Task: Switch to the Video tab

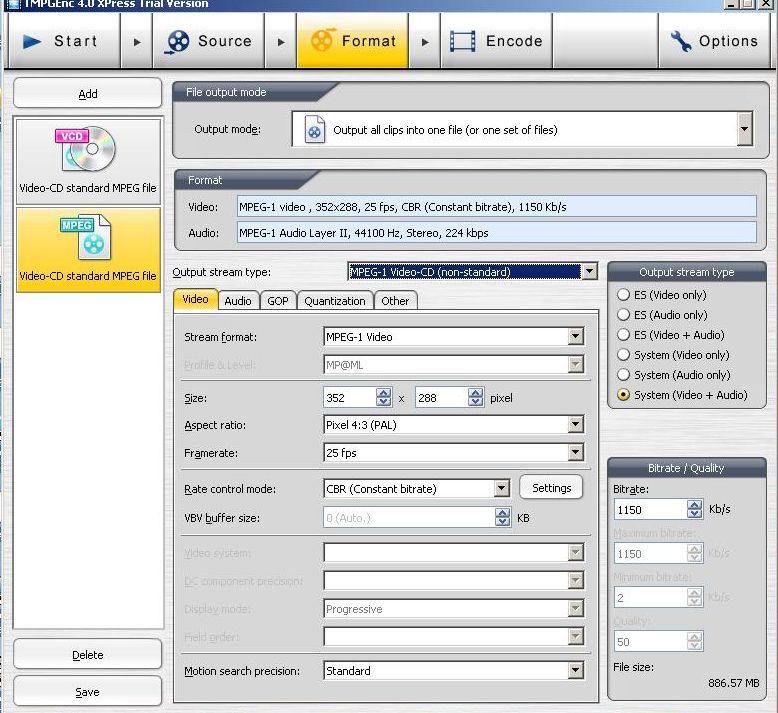Action: tap(195, 299)
